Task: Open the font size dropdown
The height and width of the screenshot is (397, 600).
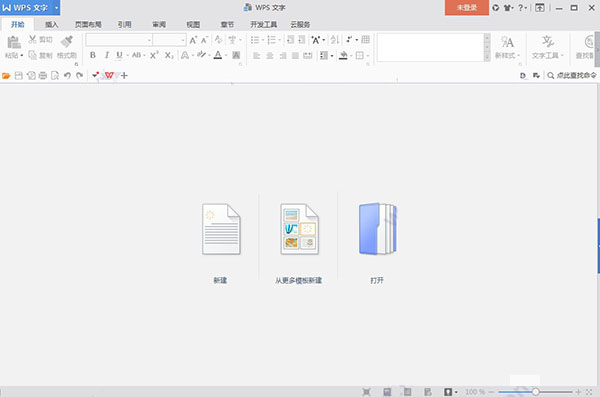Action: (183, 40)
